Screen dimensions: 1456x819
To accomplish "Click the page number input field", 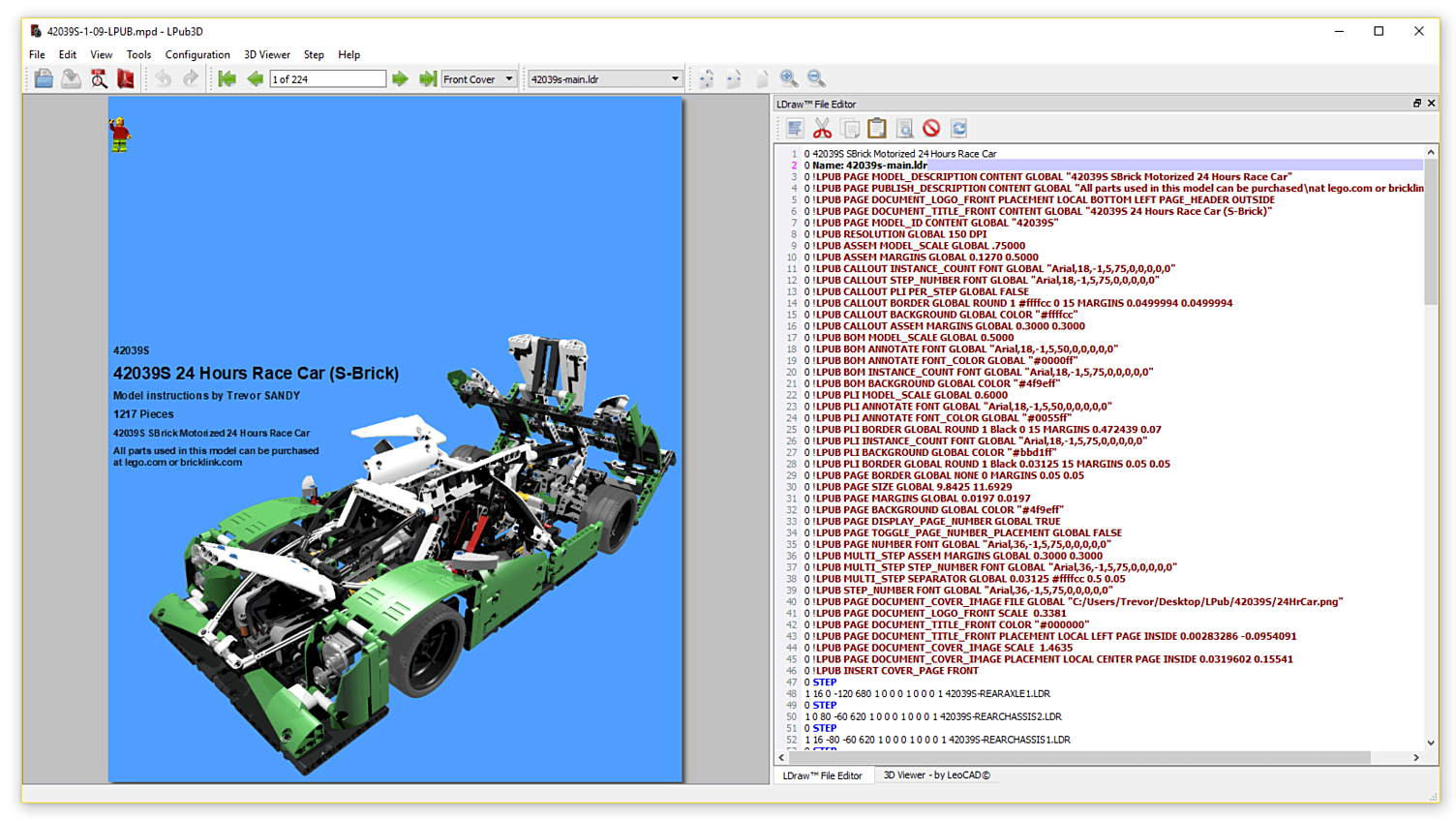I will (328, 78).
